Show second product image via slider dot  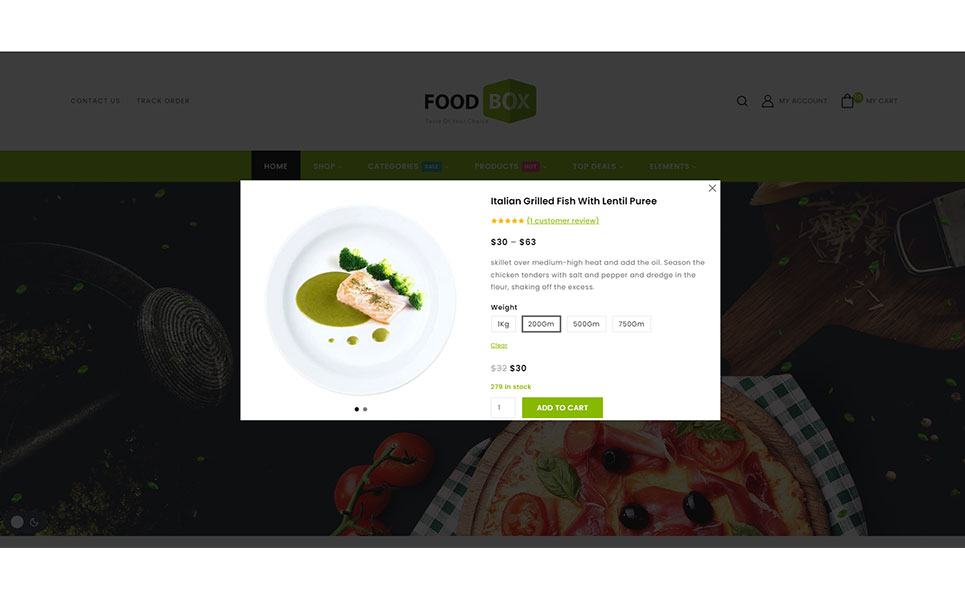(365, 409)
